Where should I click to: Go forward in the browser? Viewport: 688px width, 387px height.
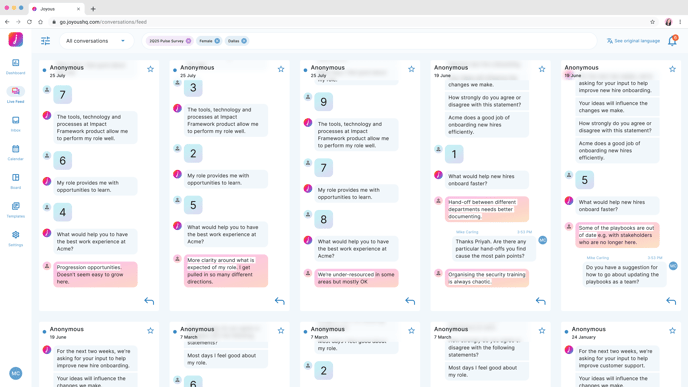(18, 22)
